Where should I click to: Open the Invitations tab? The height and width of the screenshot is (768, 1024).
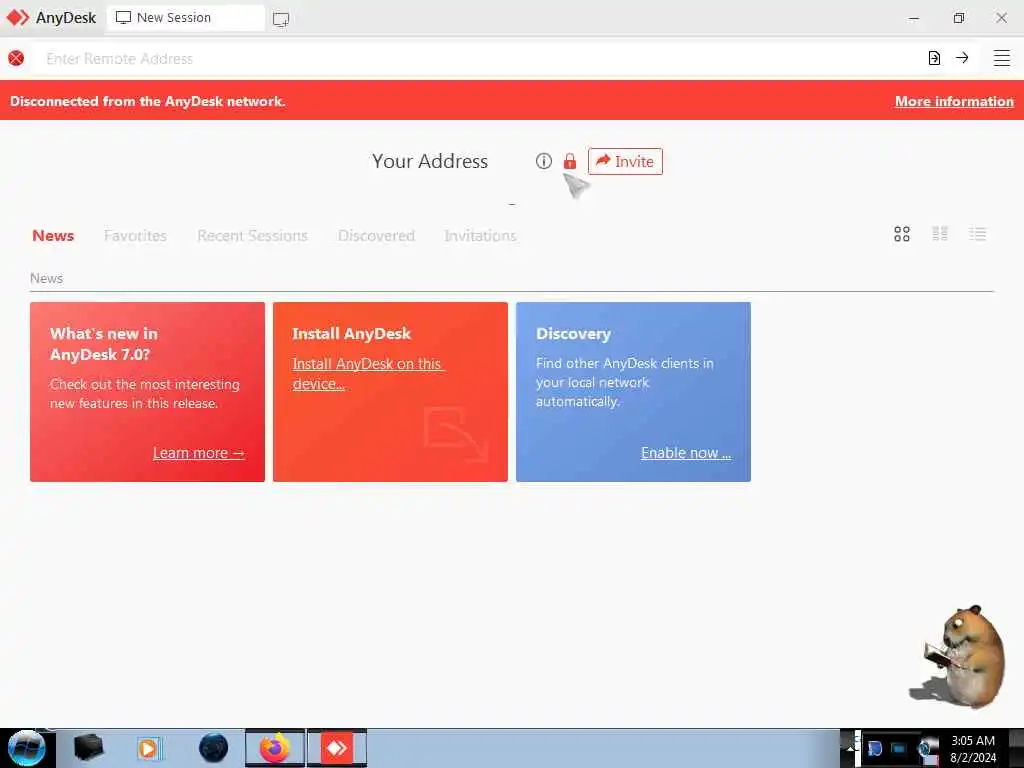pos(480,236)
